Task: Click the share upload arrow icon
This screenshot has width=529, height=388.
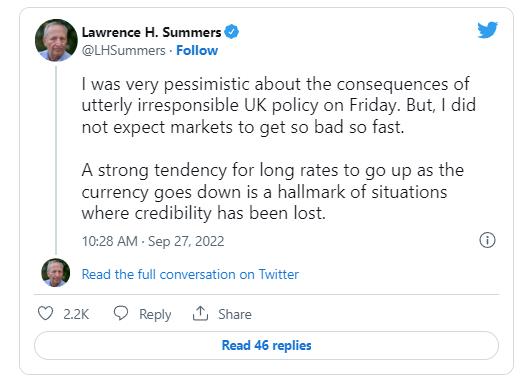Action: pos(200,313)
